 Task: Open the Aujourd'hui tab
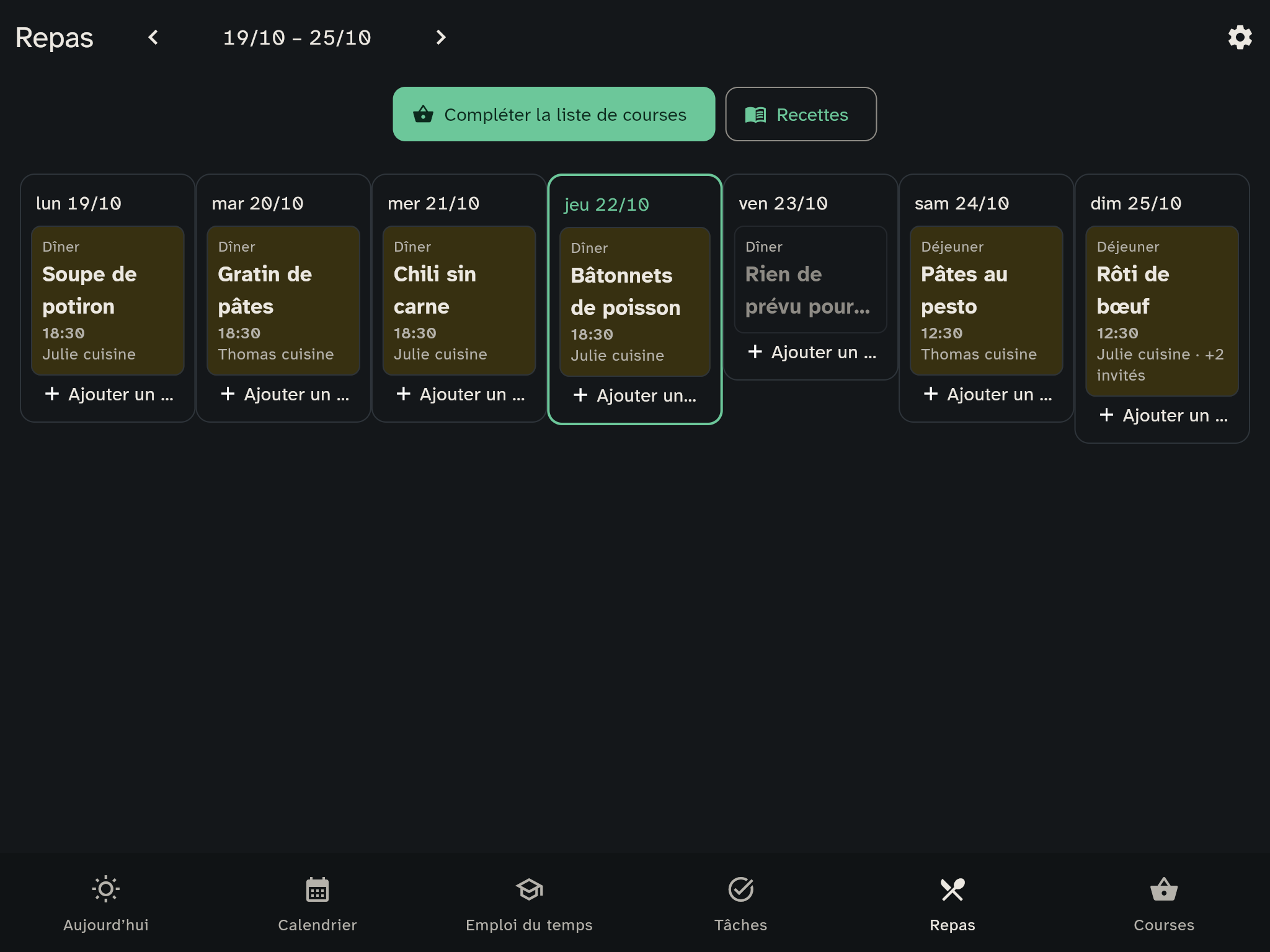click(106, 903)
